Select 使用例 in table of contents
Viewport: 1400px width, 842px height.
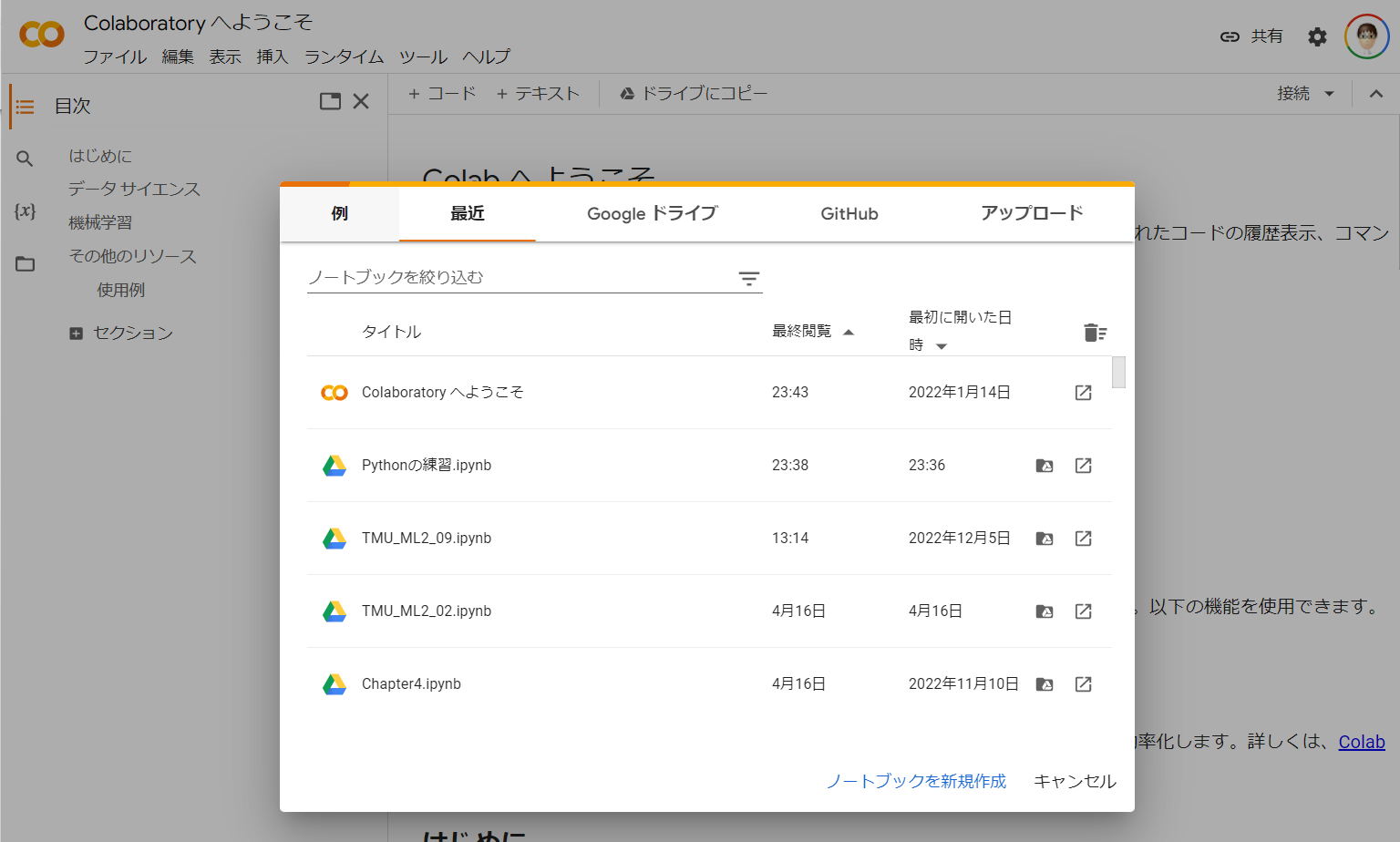click(x=121, y=291)
